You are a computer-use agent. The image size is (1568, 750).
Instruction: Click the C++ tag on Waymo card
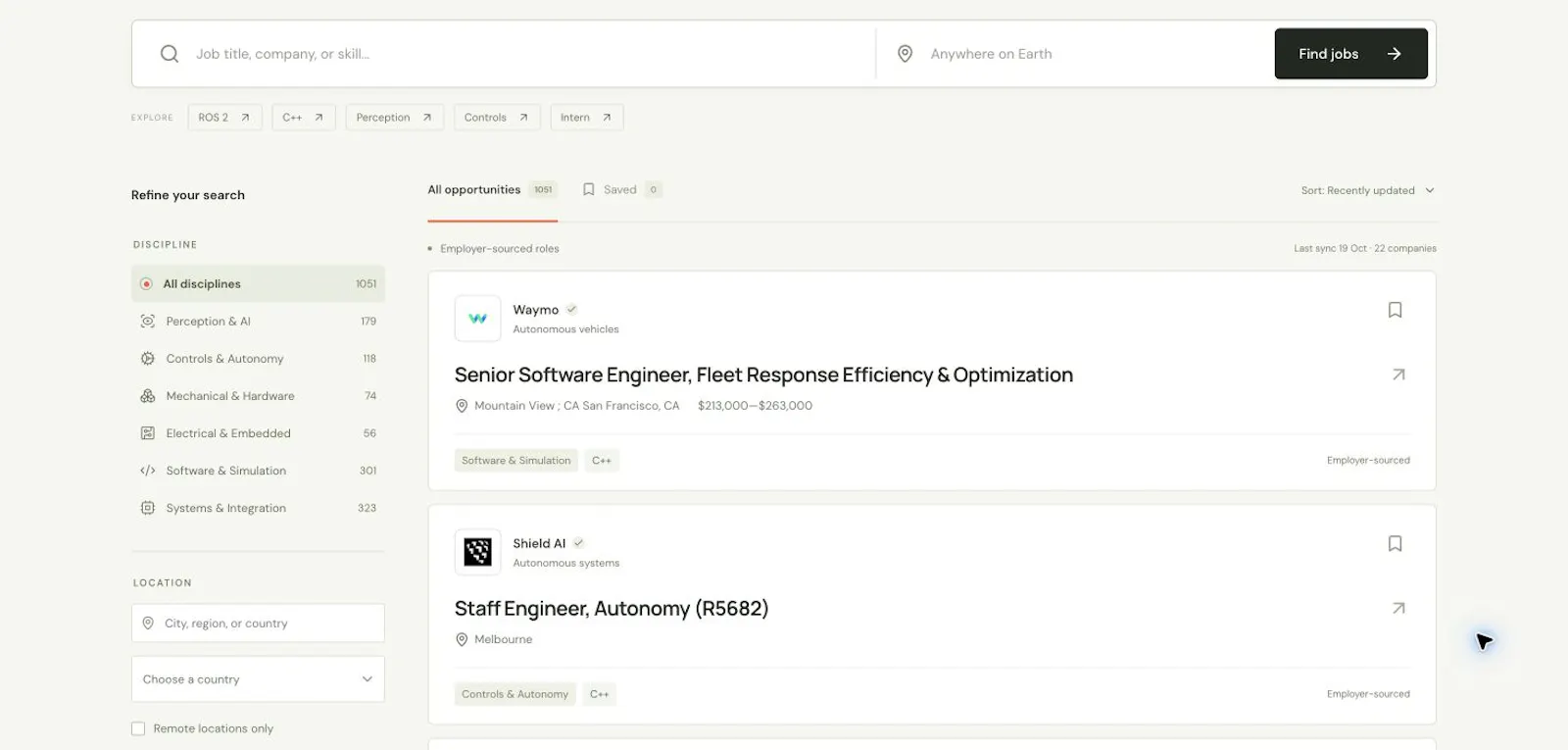(x=602, y=461)
